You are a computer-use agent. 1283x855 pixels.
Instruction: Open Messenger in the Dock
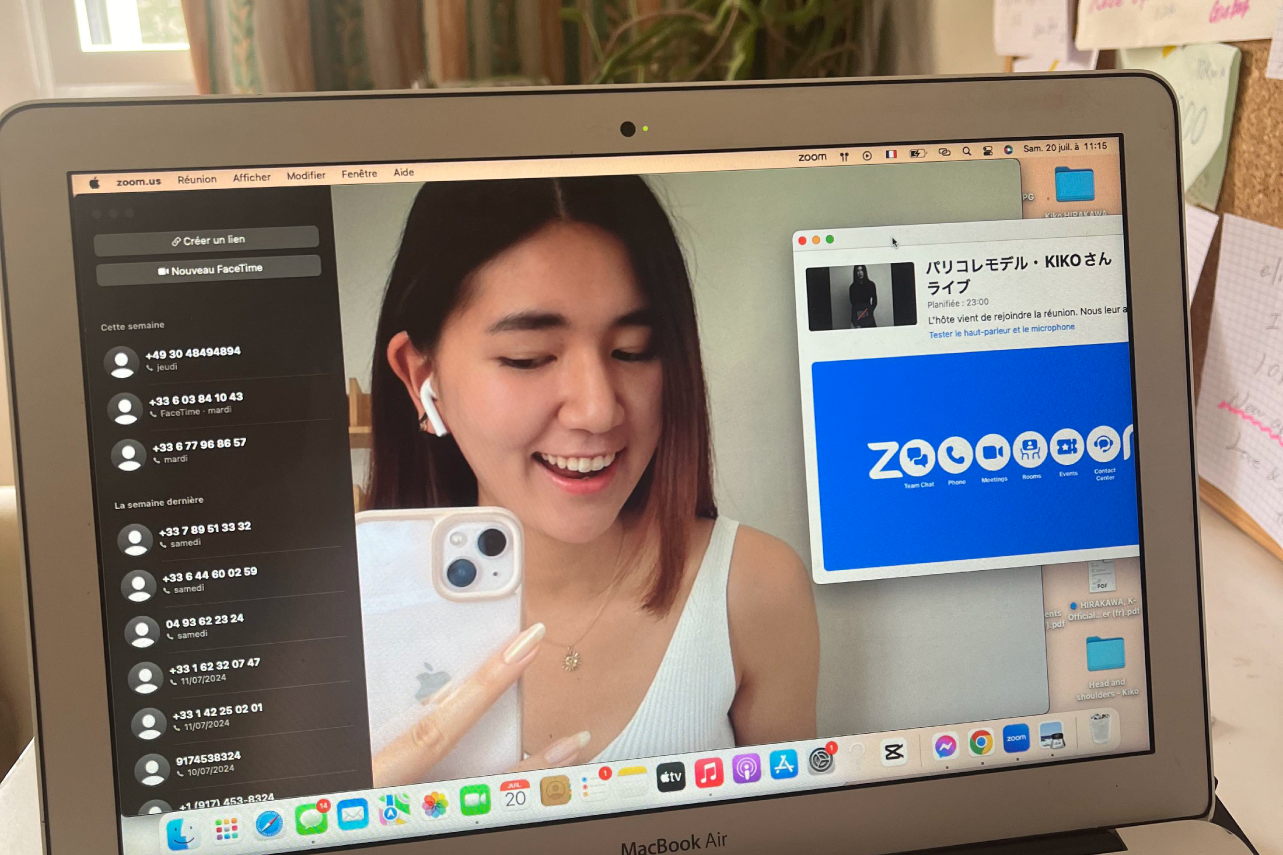pyautogui.click(x=945, y=746)
